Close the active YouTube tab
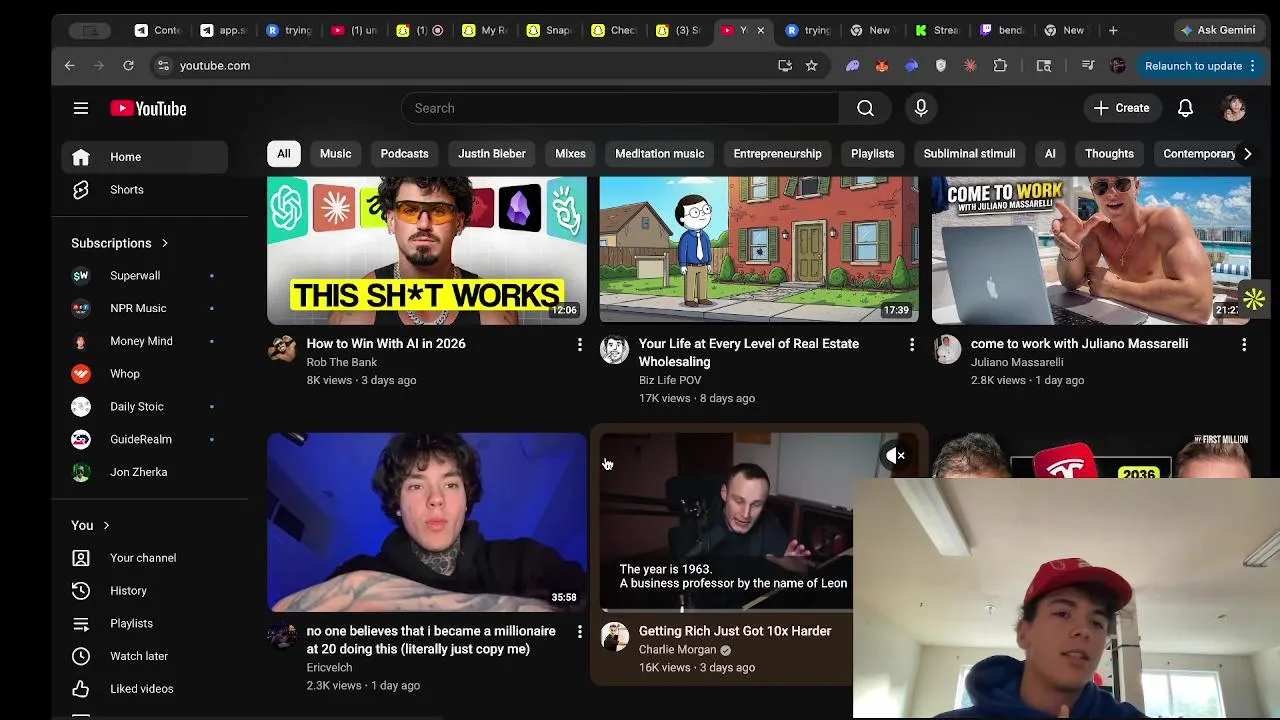 click(x=760, y=31)
